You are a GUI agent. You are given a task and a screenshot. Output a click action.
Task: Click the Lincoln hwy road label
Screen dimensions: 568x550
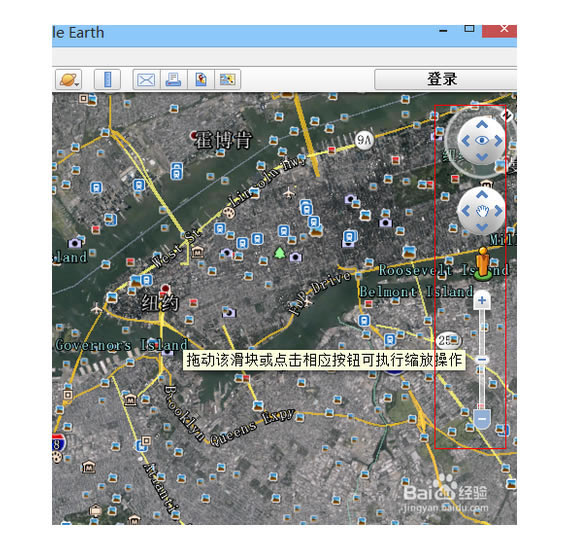click(x=268, y=181)
